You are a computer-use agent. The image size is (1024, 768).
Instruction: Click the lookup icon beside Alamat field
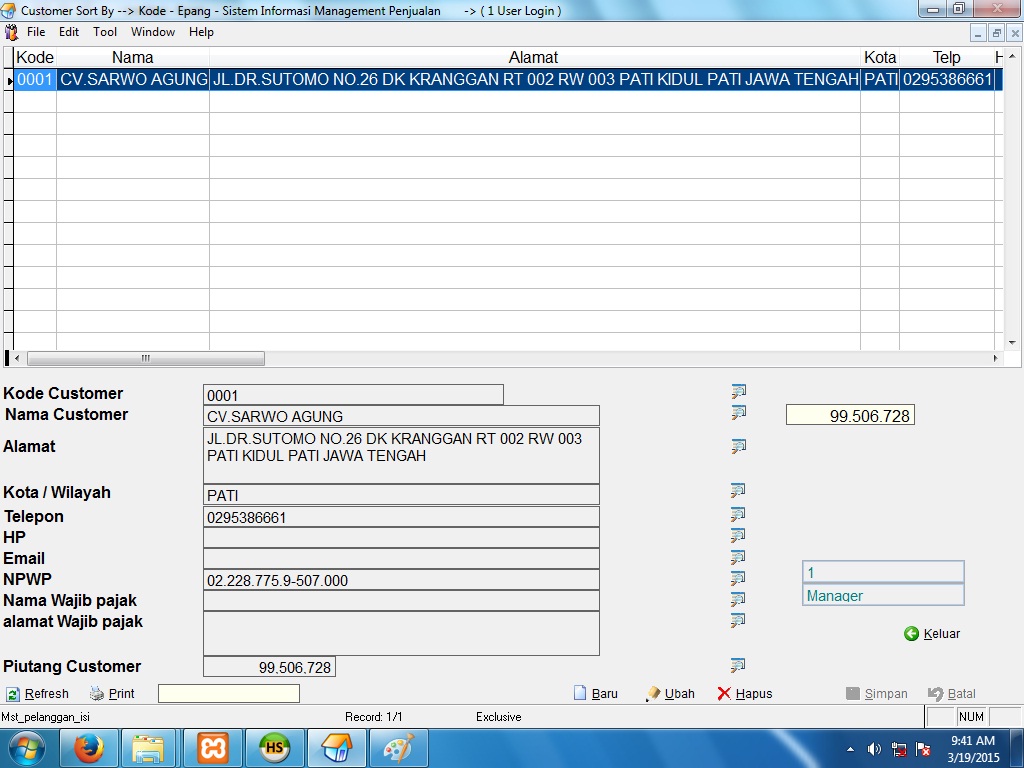(x=738, y=446)
